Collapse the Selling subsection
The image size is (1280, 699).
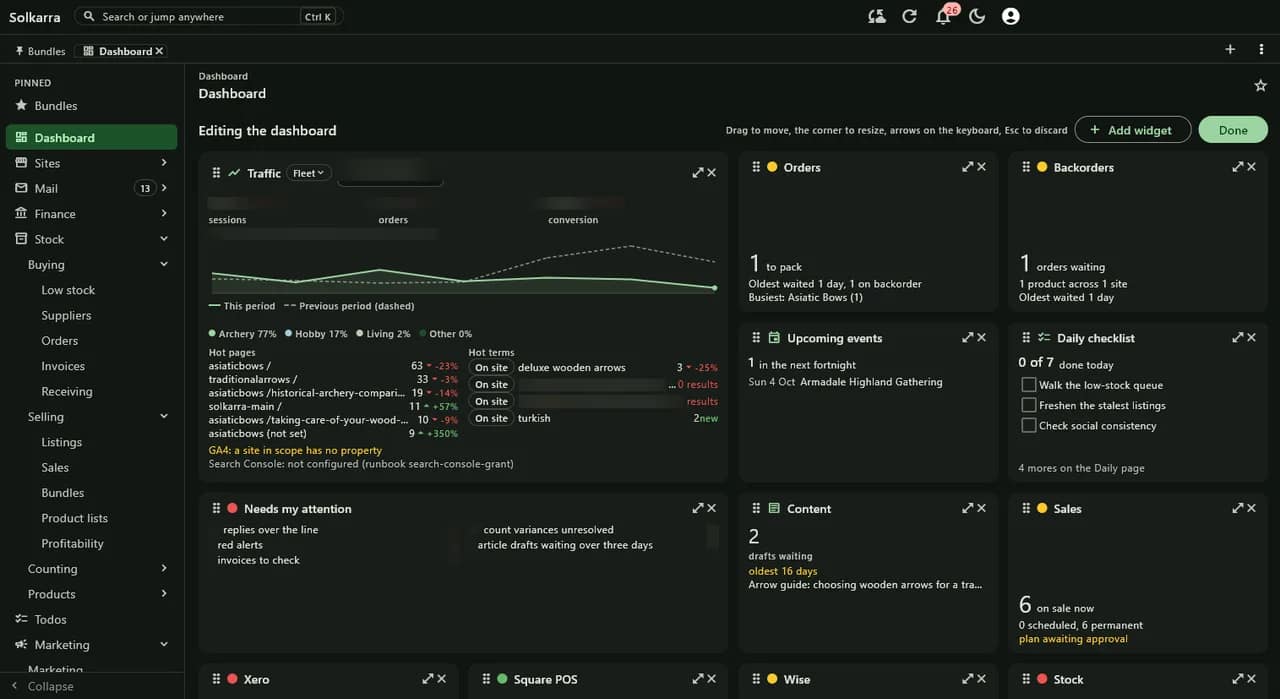pos(164,416)
